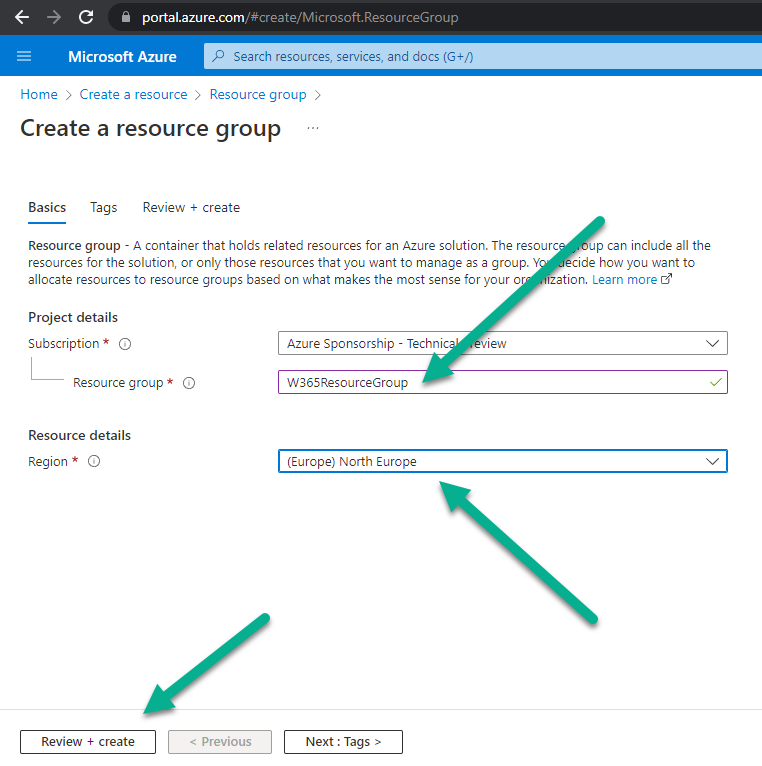Open the ellipsis menu beside page title
This screenshot has height=766, width=762.
pos(313,128)
